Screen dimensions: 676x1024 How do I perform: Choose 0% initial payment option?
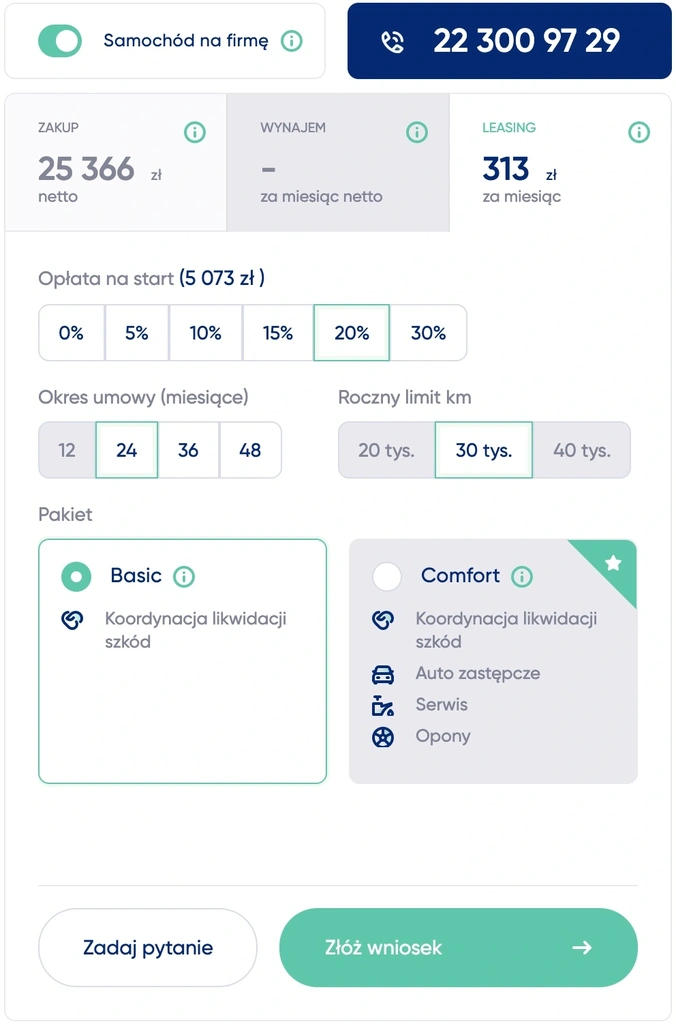(x=71, y=333)
